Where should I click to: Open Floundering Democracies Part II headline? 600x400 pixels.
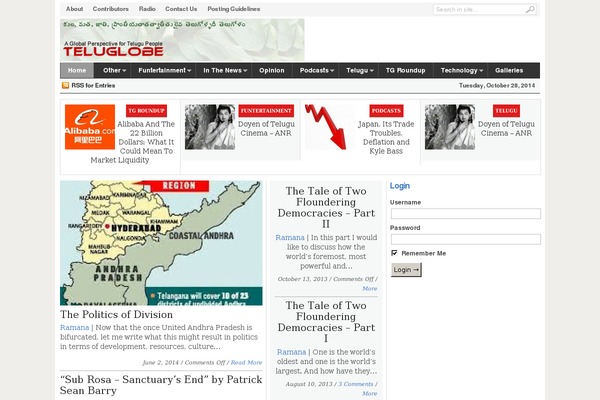point(326,207)
